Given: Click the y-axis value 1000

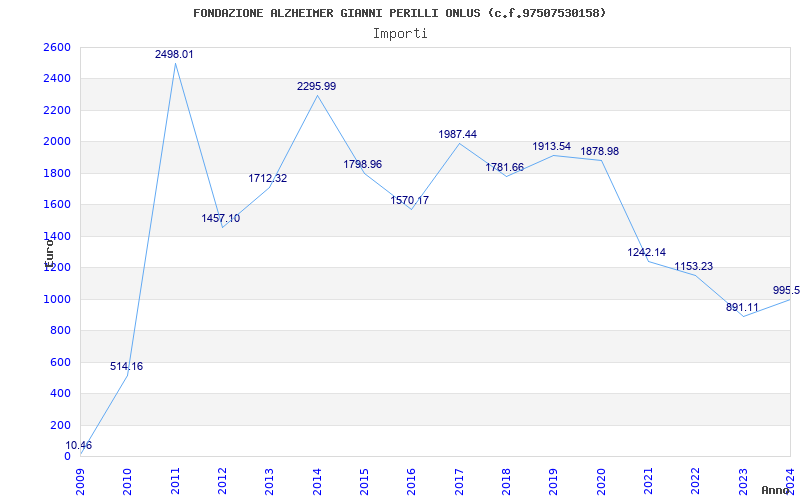Looking at the screenshot, I should (x=57, y=299).
